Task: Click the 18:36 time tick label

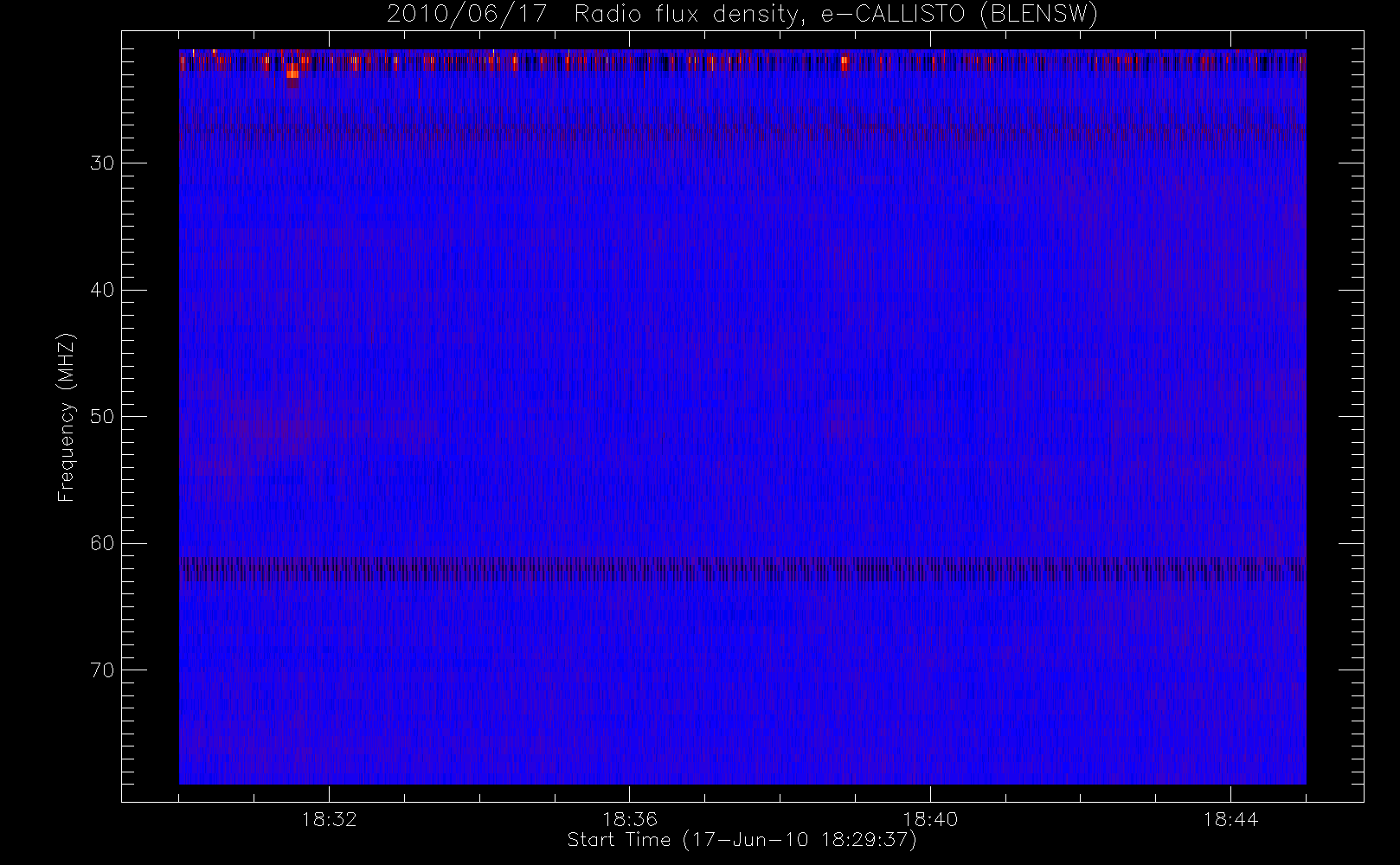Action: (x=630, y=819)
